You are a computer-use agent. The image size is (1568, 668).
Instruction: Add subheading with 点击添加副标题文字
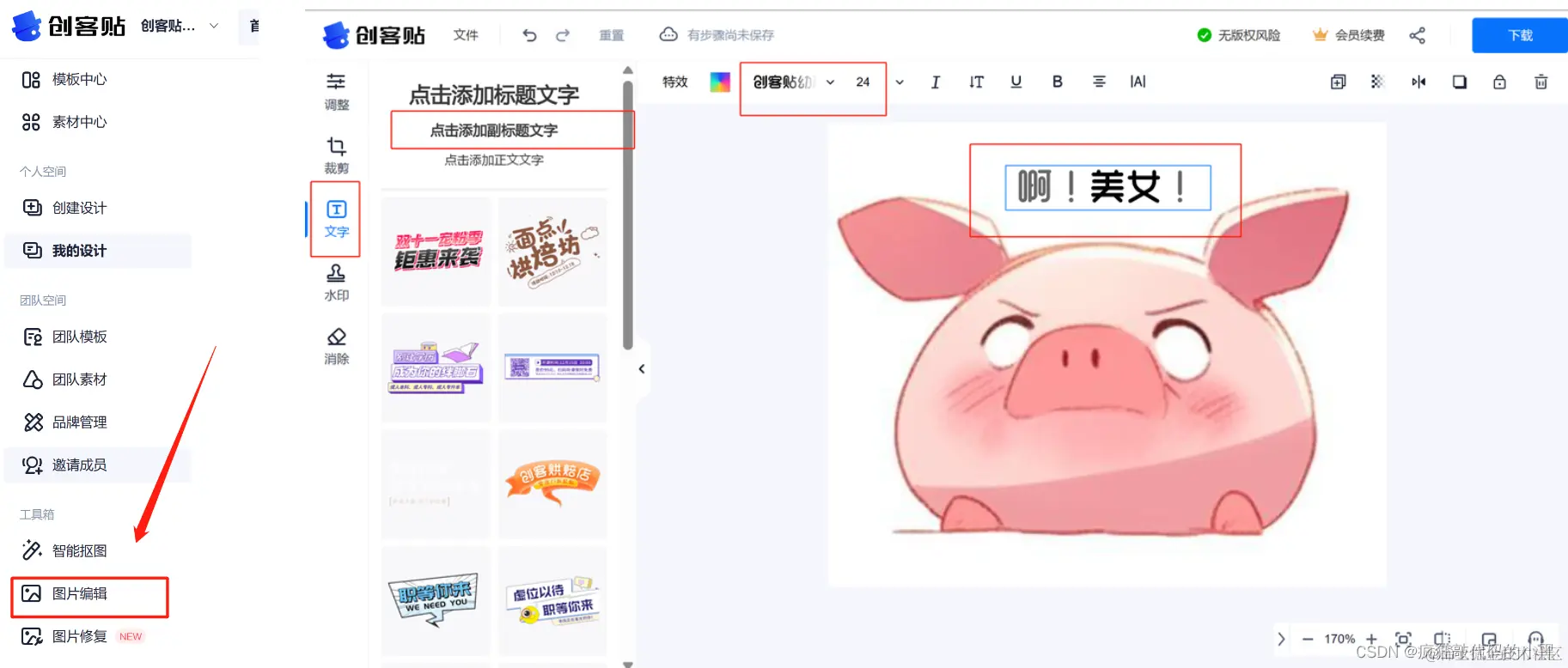click(494, 131)
